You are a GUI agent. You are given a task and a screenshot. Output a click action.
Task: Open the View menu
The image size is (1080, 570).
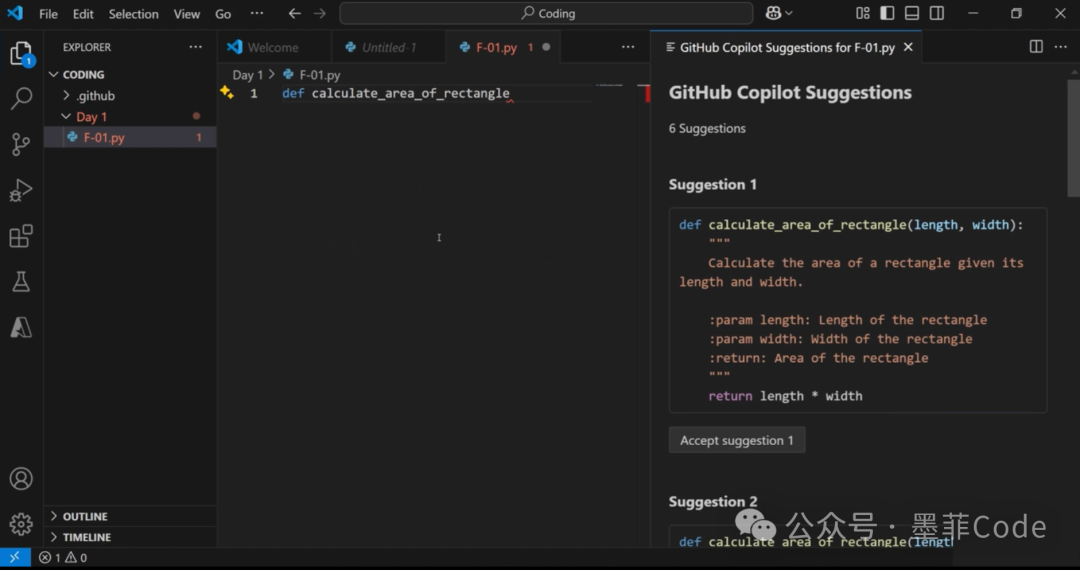[187, 14]
